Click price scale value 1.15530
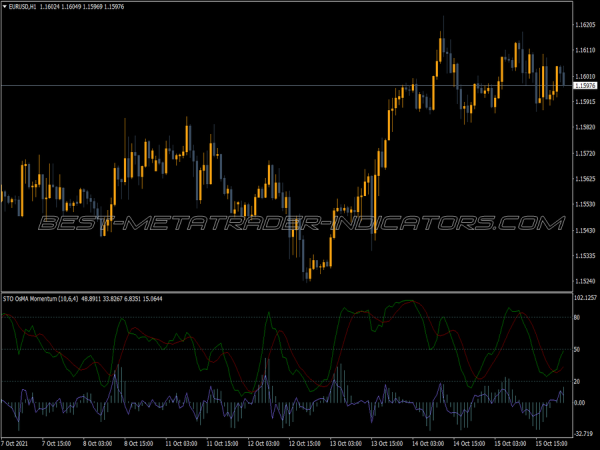Image resolution: width=600 pixels, height=450 pixels. click(x=585, y=204)
